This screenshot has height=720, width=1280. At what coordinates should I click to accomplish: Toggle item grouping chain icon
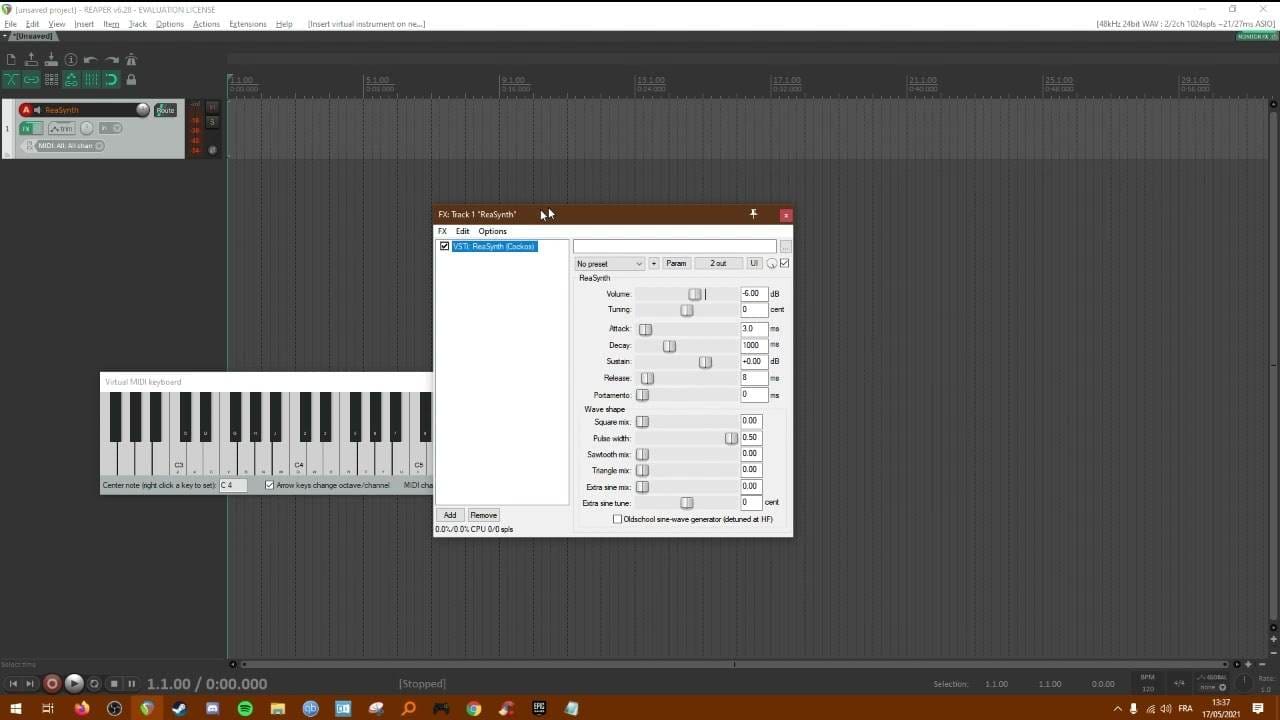pos(31,80)
